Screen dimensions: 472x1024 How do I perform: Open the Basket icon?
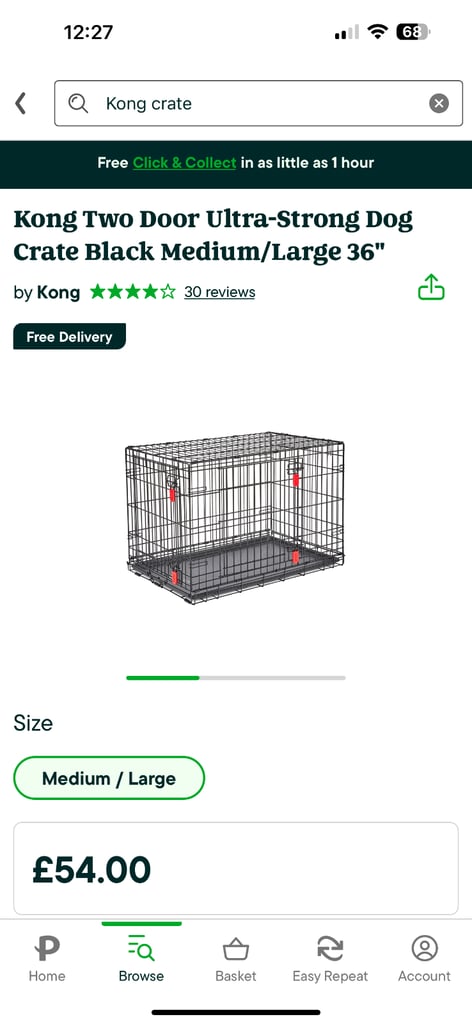pos(236,949)
